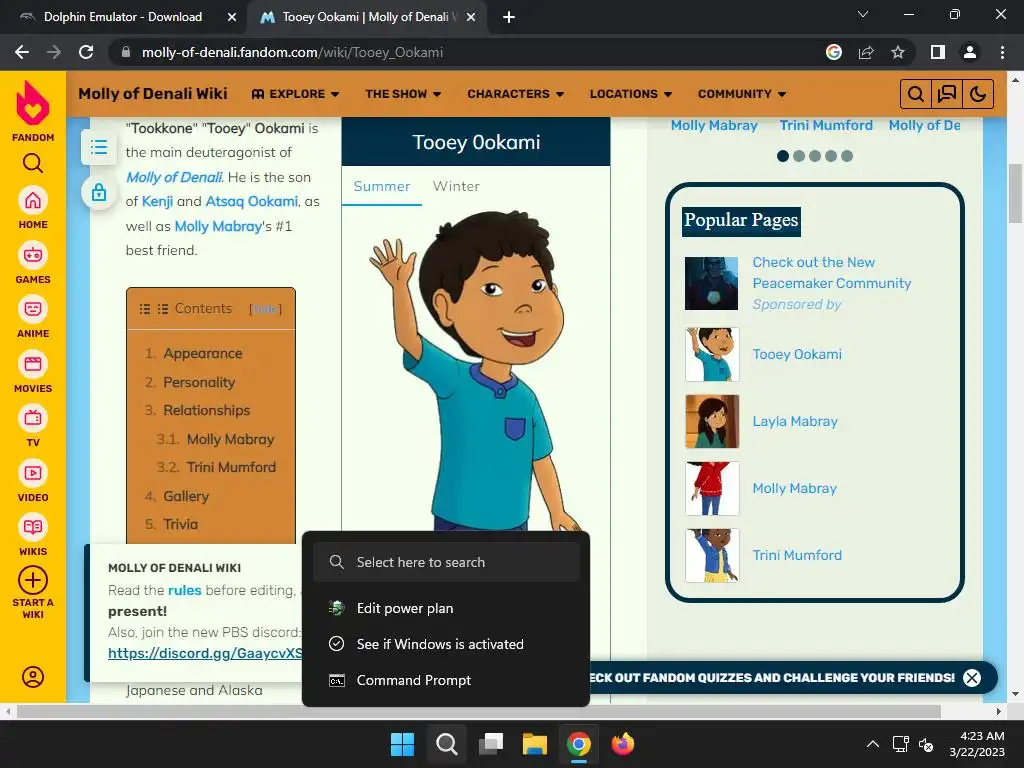Expand the Characters dropdown menu
The width and height of the screenshot is (1024, 768).
pyautogui.click(x=515, y=94)
